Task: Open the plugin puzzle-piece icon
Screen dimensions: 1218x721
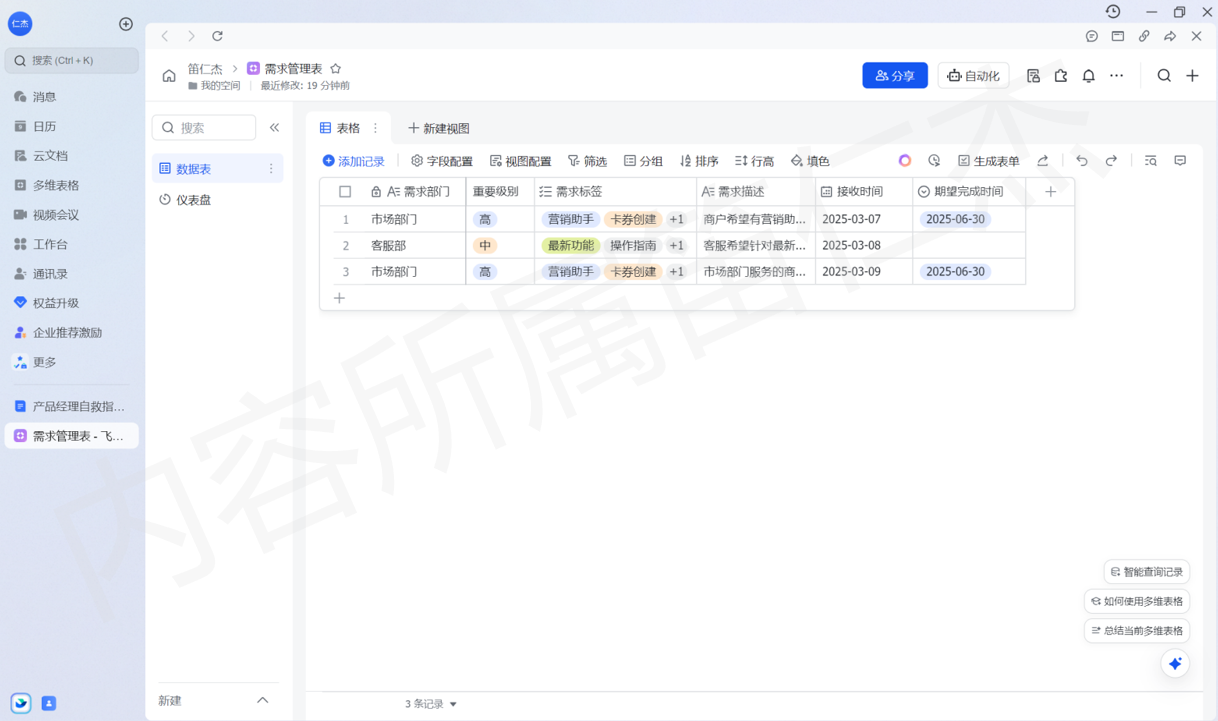Action: pos(1061,76)
